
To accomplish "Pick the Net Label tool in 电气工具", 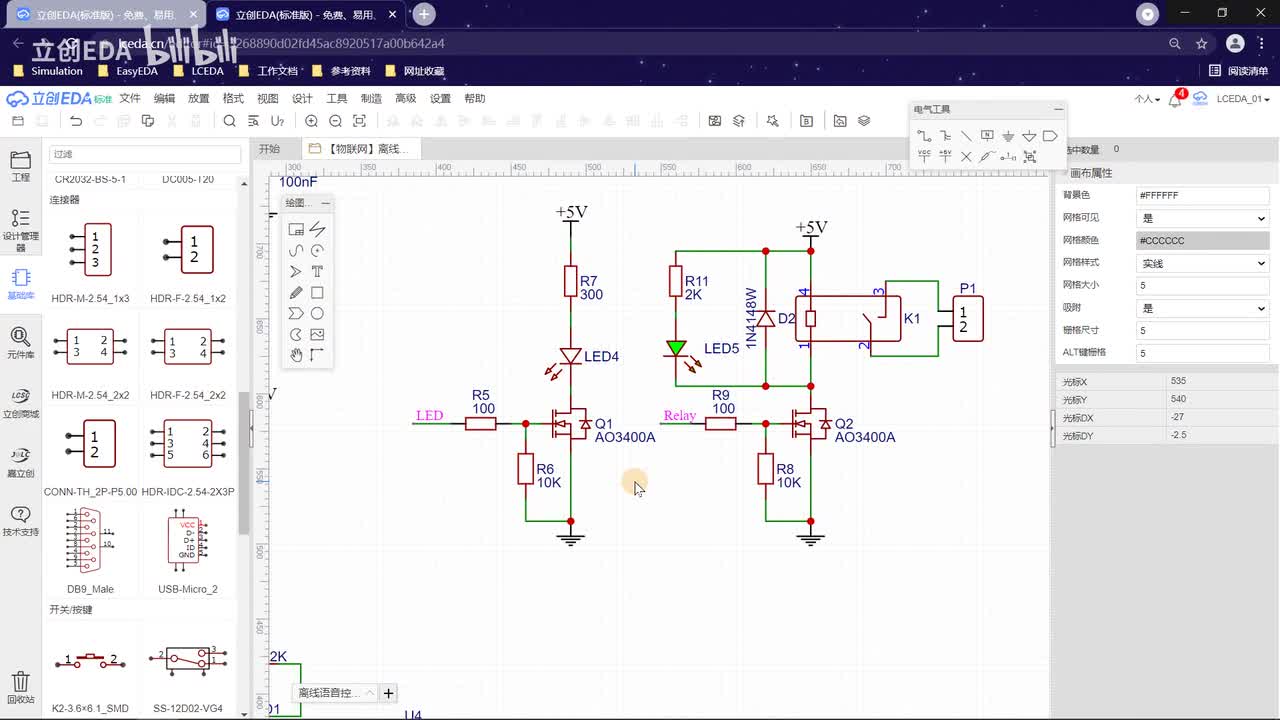I will pyautogui.click(x=987, y=136).
